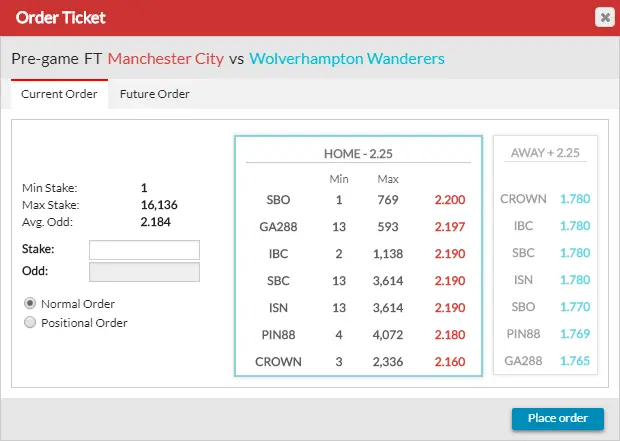Click GA288 away odds 1.765
620x441 pixels.
(x=575, y=361)
